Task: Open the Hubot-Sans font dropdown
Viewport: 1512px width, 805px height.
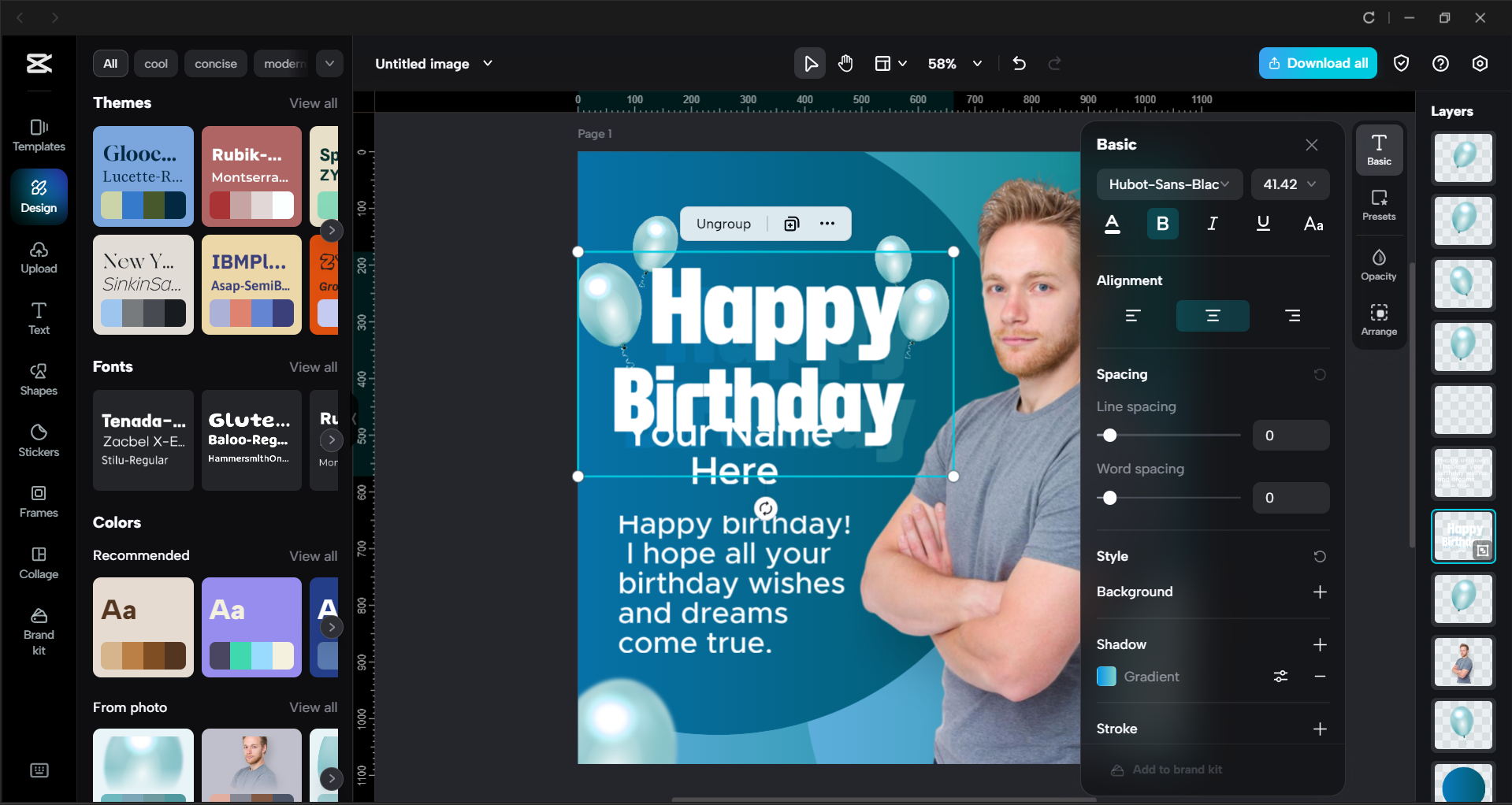Action: (x=1168, y=184)
